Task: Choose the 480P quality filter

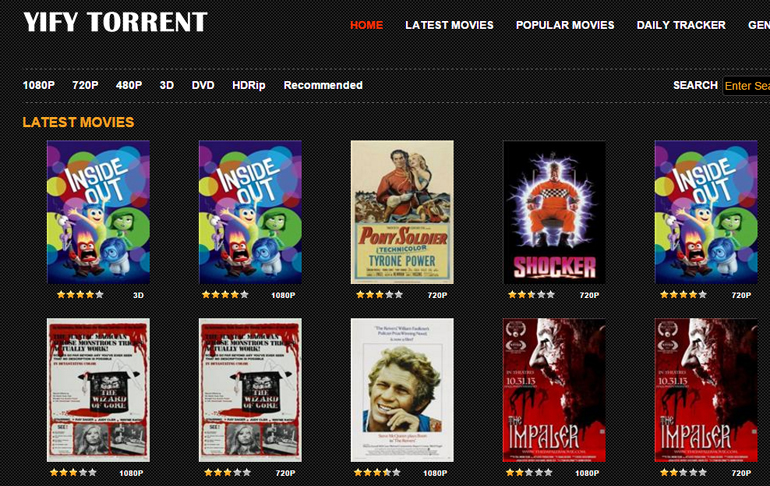Action: point(128,85)
